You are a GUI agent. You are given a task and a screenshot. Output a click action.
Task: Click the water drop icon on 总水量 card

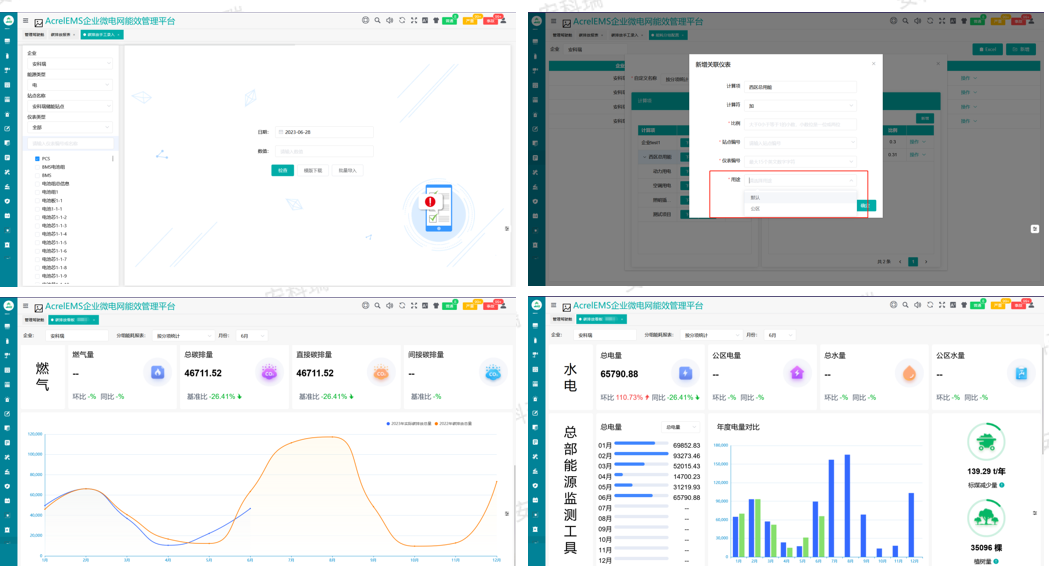909,372
